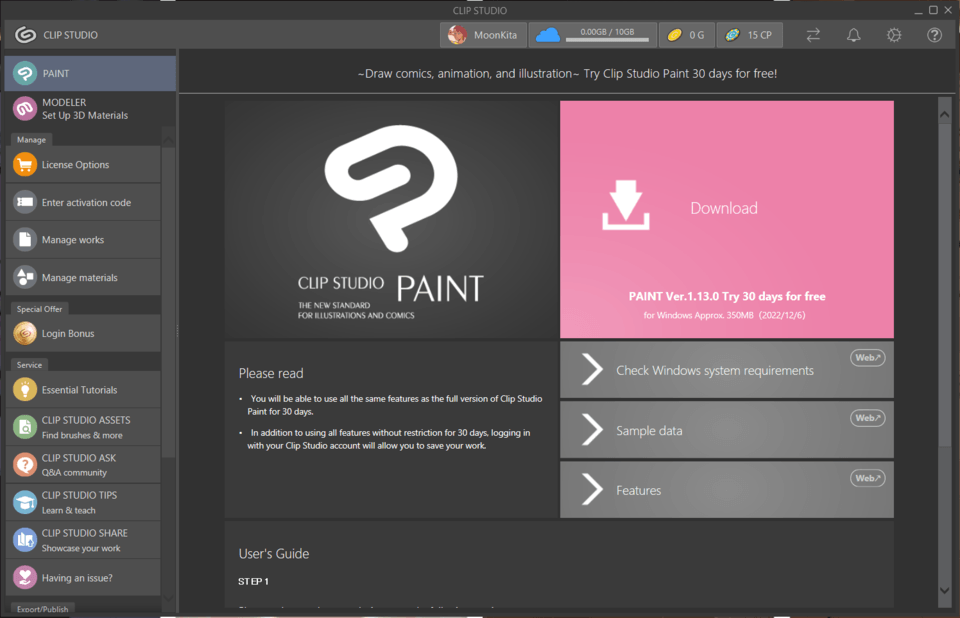Screen dimensions: 960x618
Task: Click 'Q&A community' subtitle
Action: 74,473
